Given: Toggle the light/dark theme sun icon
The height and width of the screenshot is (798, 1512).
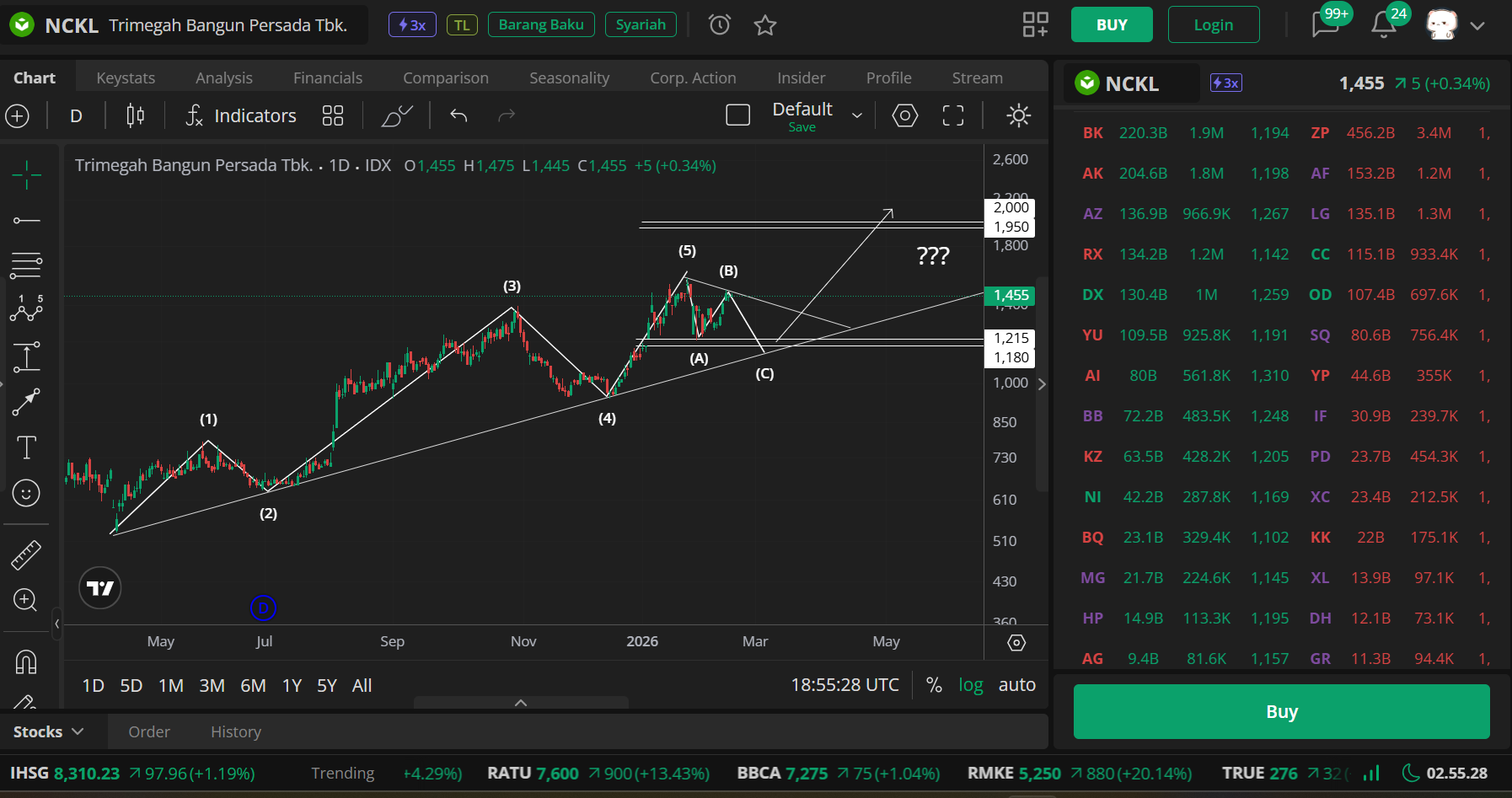Looking at the screenshot, I should pyautogui.click(x=1018, y=115).
